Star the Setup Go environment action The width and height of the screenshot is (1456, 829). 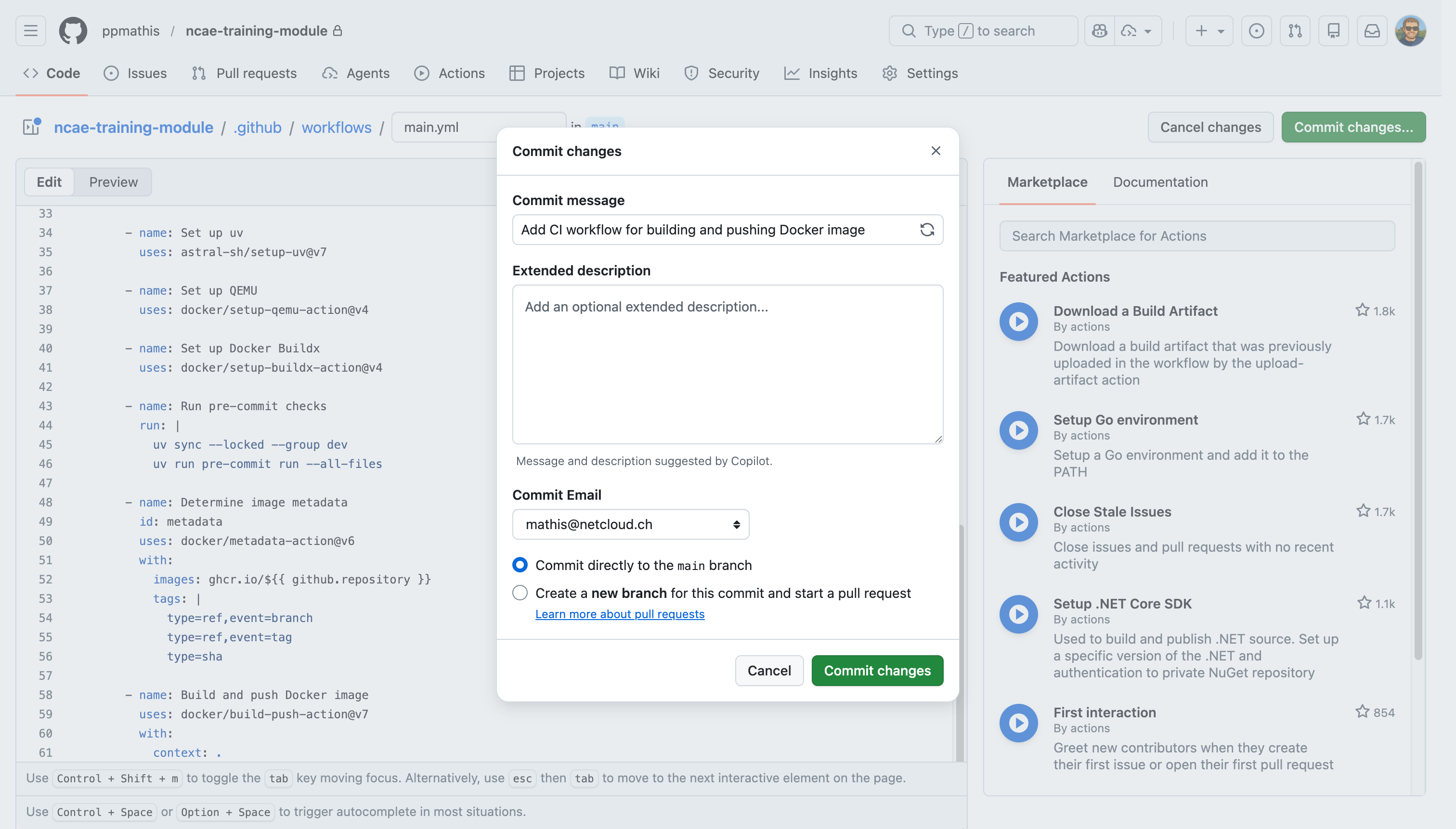pyautogui.click(x=1363, y=419)
